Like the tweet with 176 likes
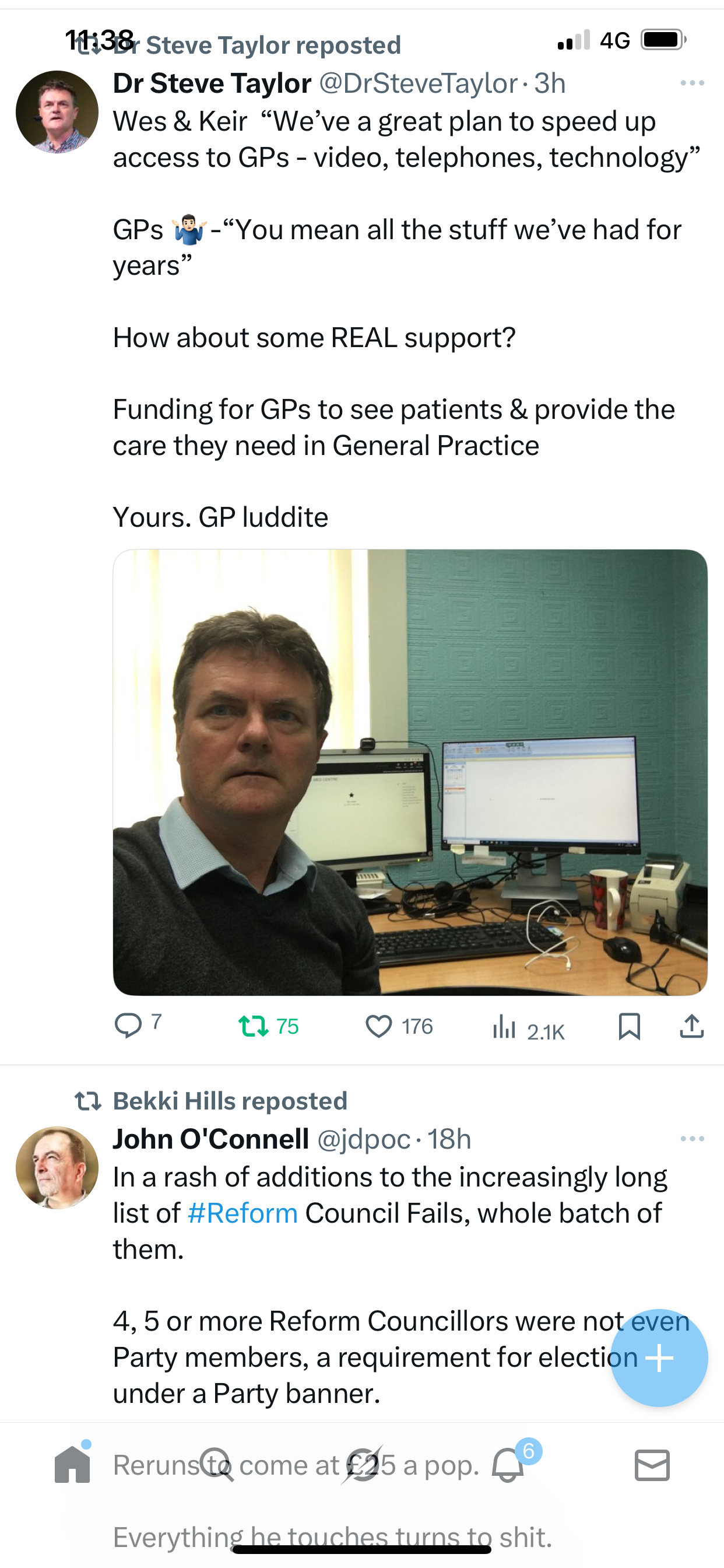 (399, 1026)
